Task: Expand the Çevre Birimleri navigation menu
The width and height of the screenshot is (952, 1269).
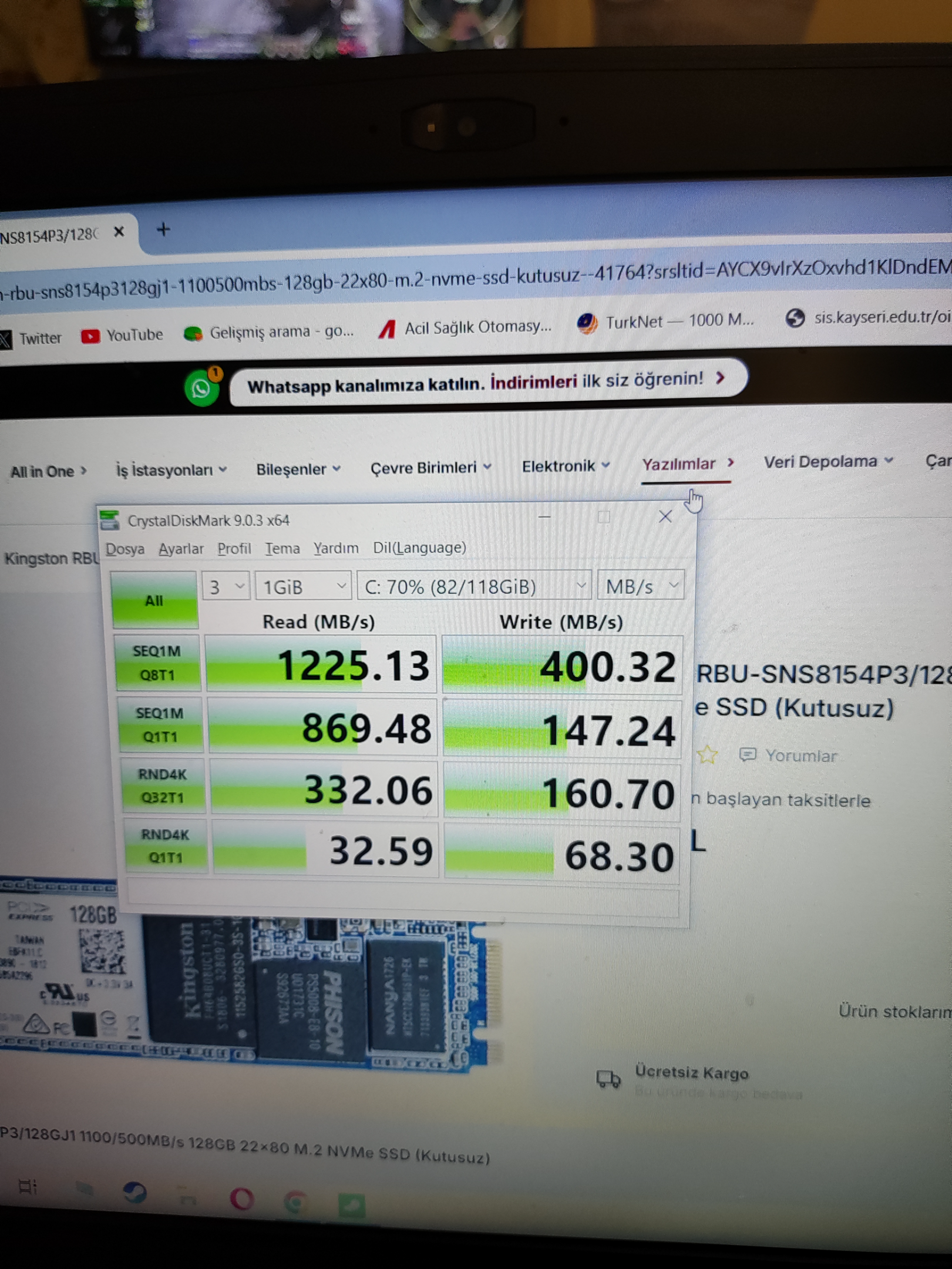Action: [430, 468]
